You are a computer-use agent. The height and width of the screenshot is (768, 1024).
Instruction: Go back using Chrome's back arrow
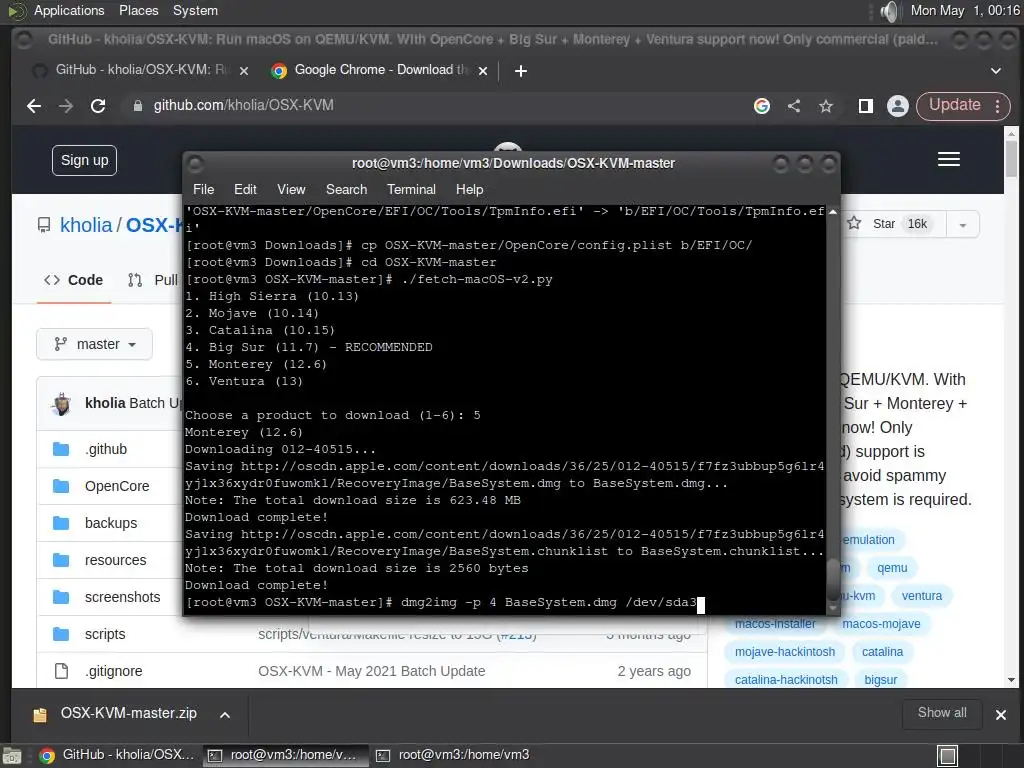pyautogui.click(x=34, y=106)
